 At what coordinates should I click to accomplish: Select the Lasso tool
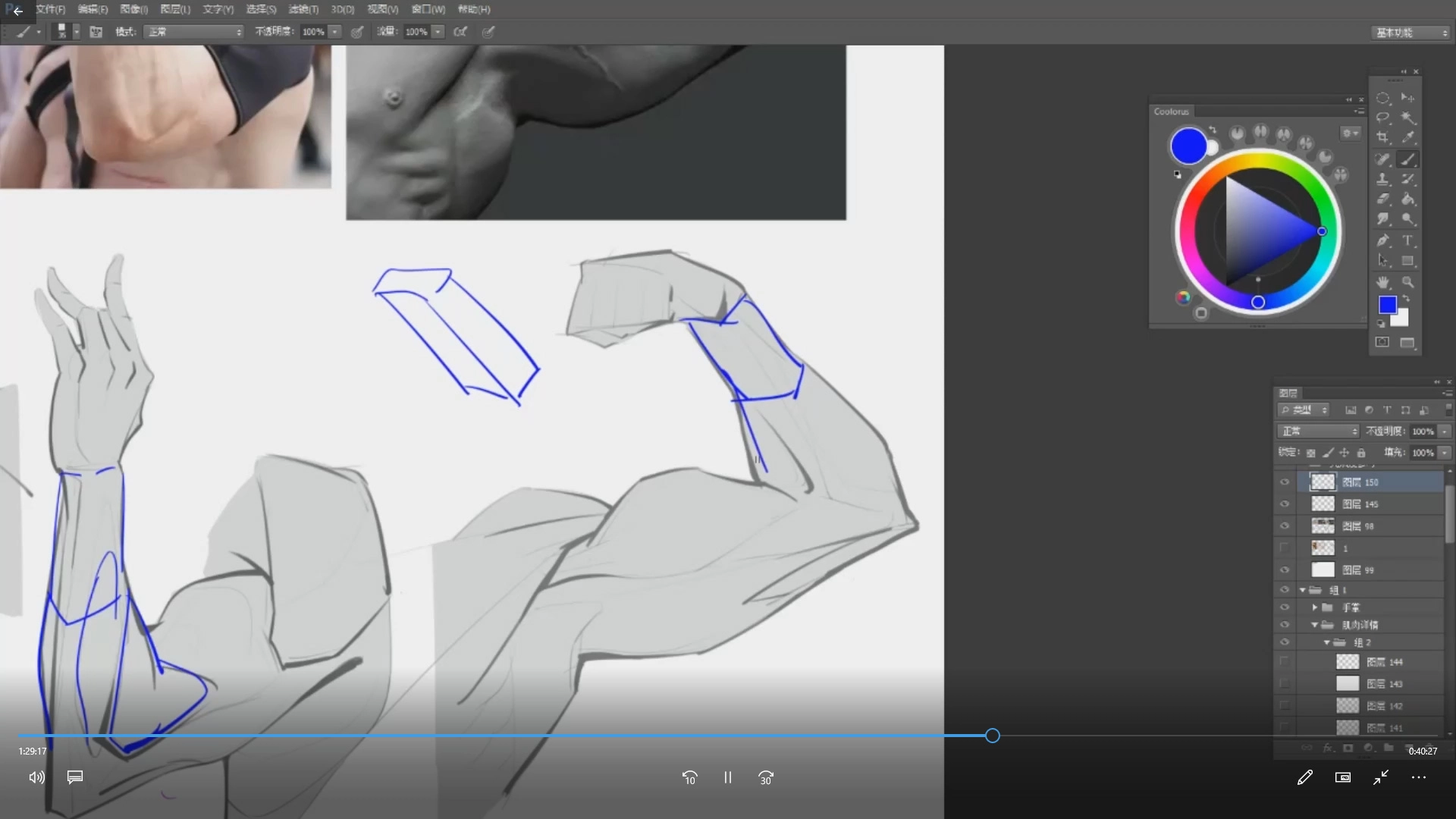coord(1382,118)
